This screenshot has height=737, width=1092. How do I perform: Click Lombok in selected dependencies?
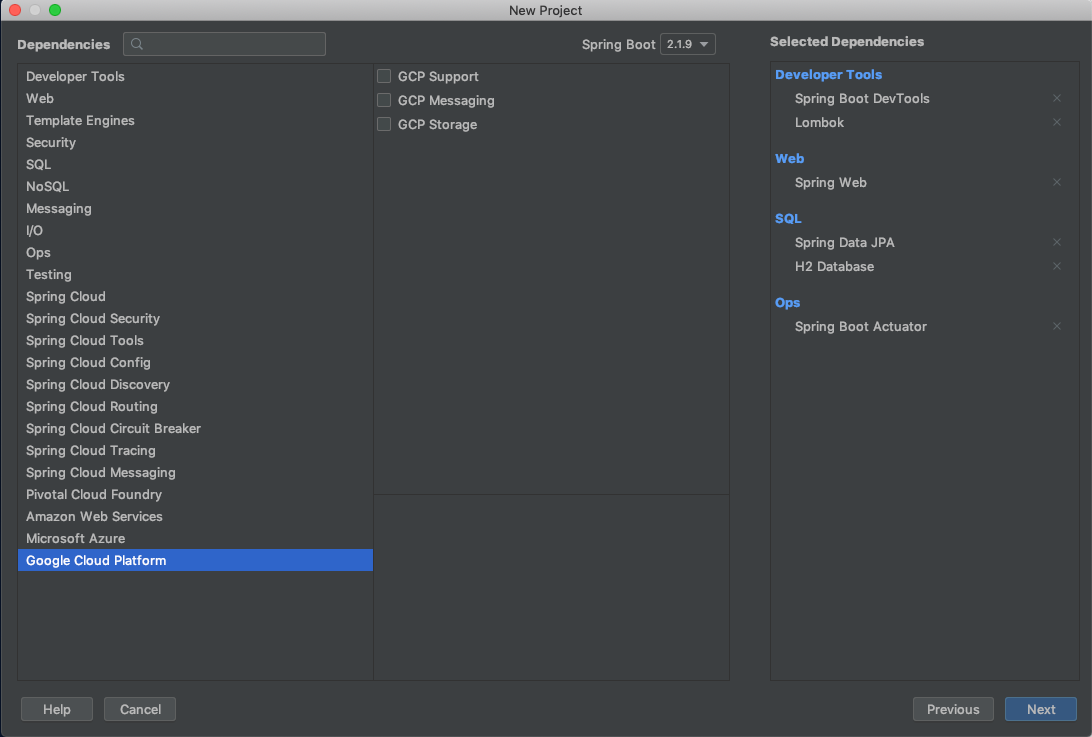pos(819,122)
